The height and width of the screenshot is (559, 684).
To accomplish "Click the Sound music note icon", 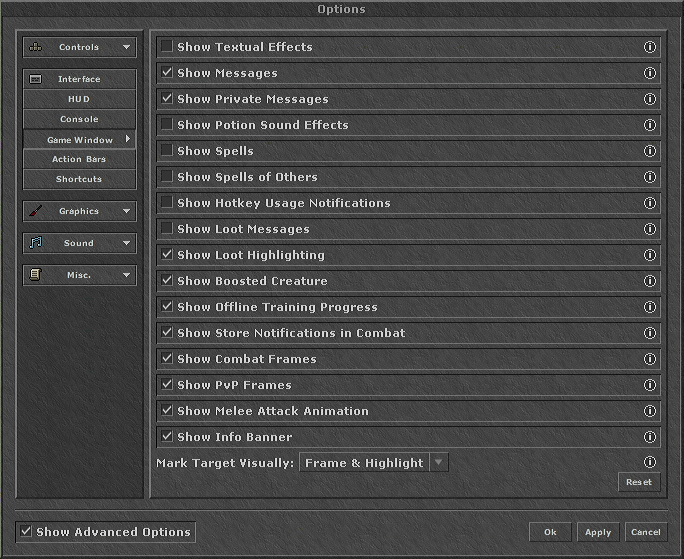I will click(35, 243).
